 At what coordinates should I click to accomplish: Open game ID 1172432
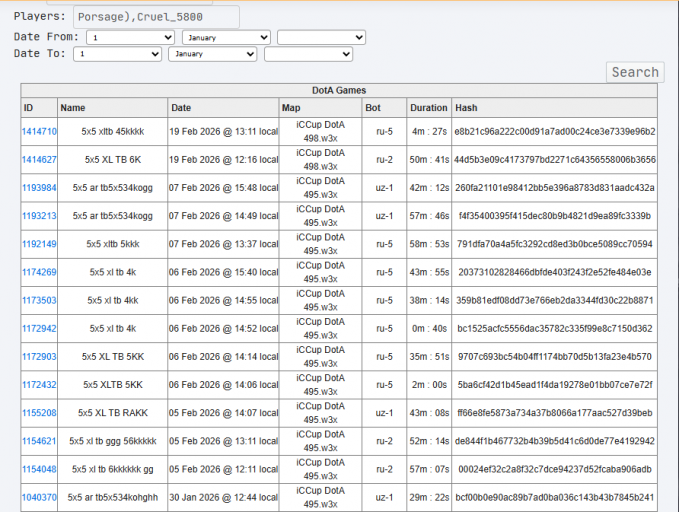click(39, 385)
